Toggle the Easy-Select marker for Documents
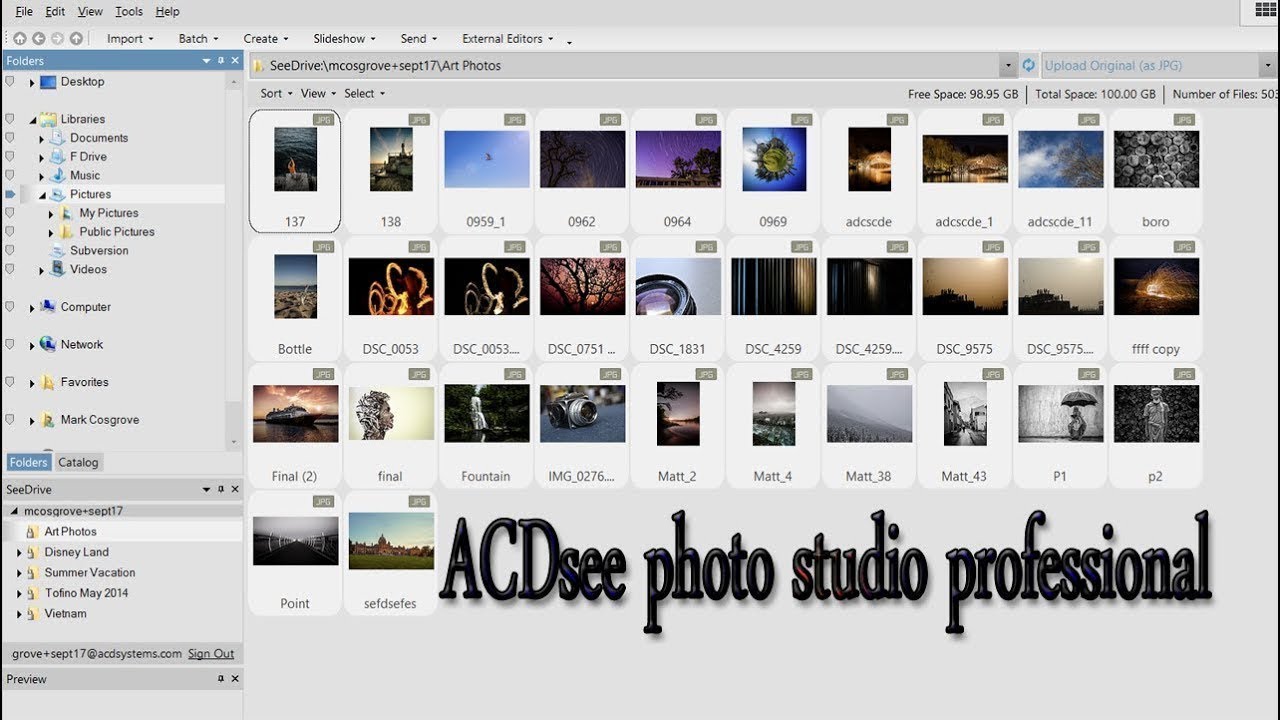 point(10,138)
